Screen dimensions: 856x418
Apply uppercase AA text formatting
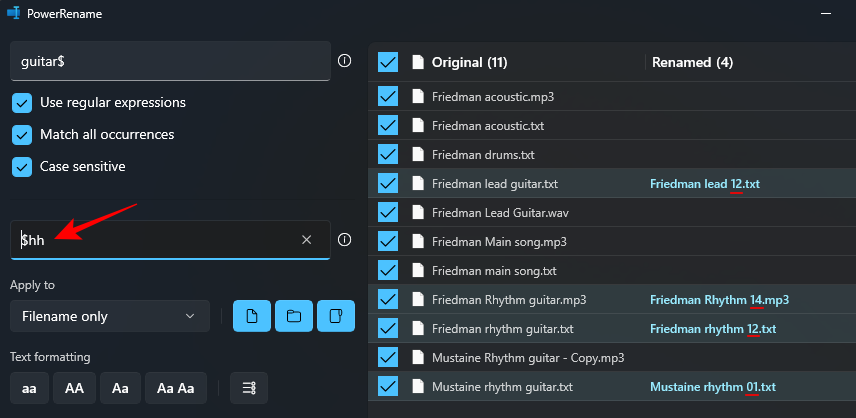[74, 388]
